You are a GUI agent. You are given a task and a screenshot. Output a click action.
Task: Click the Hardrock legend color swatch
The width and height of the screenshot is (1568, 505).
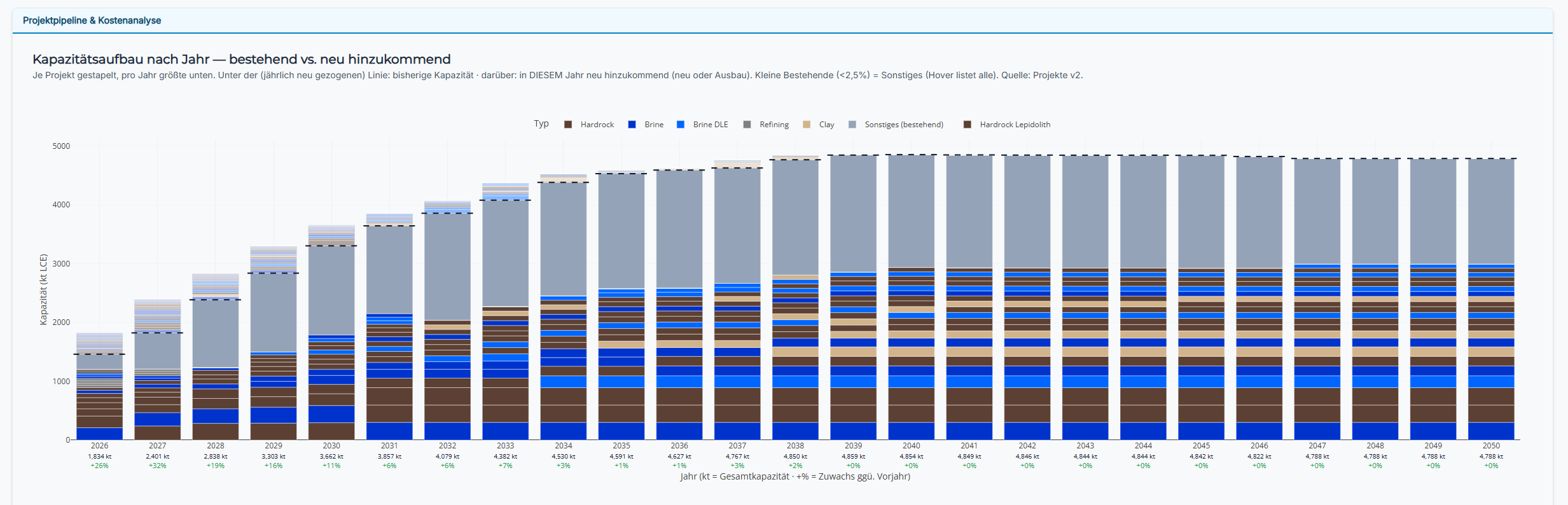[x=568, y=125]
